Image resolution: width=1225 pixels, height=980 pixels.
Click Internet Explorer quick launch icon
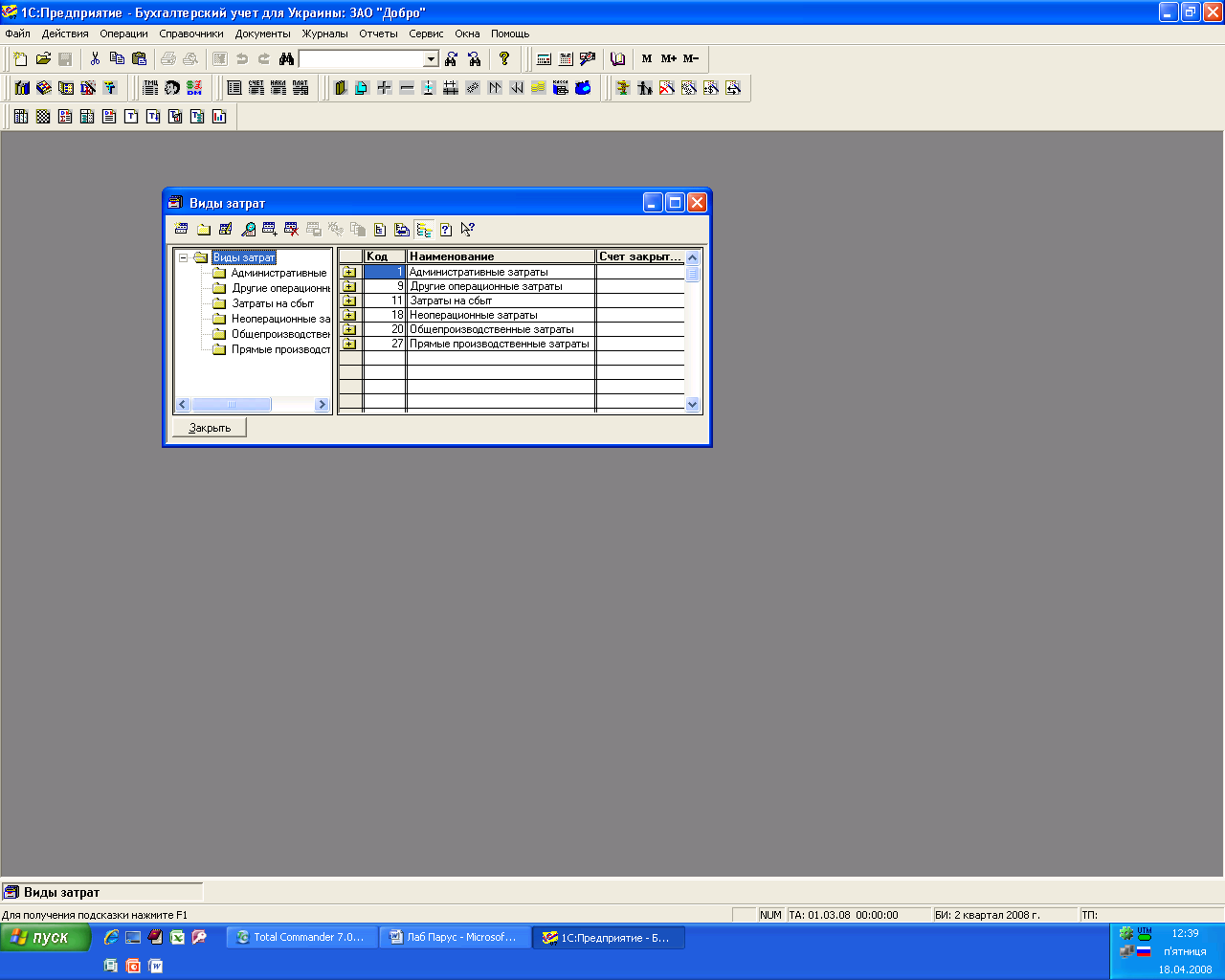111,938
